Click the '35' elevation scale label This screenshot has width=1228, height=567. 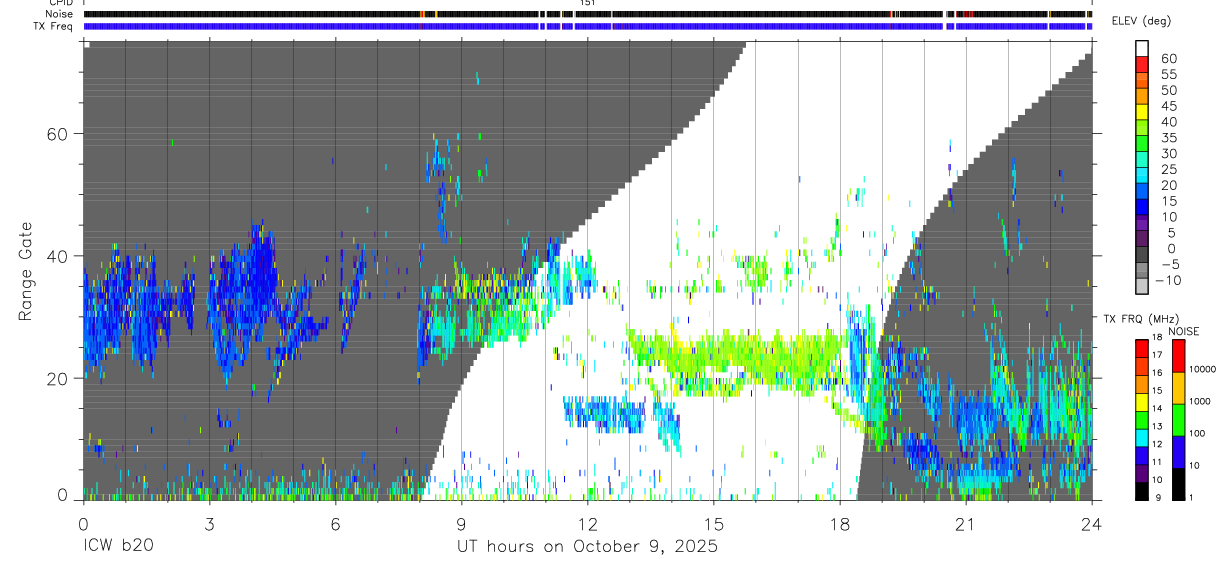(x=1168, y=137)
